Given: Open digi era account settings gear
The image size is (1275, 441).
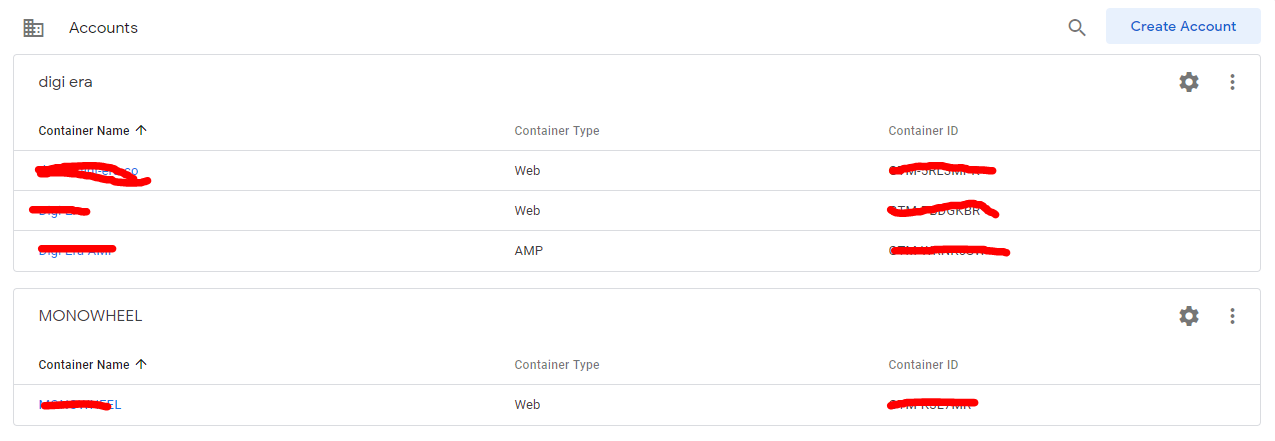Looking at the screenshot, I should tap(1189, 82).
